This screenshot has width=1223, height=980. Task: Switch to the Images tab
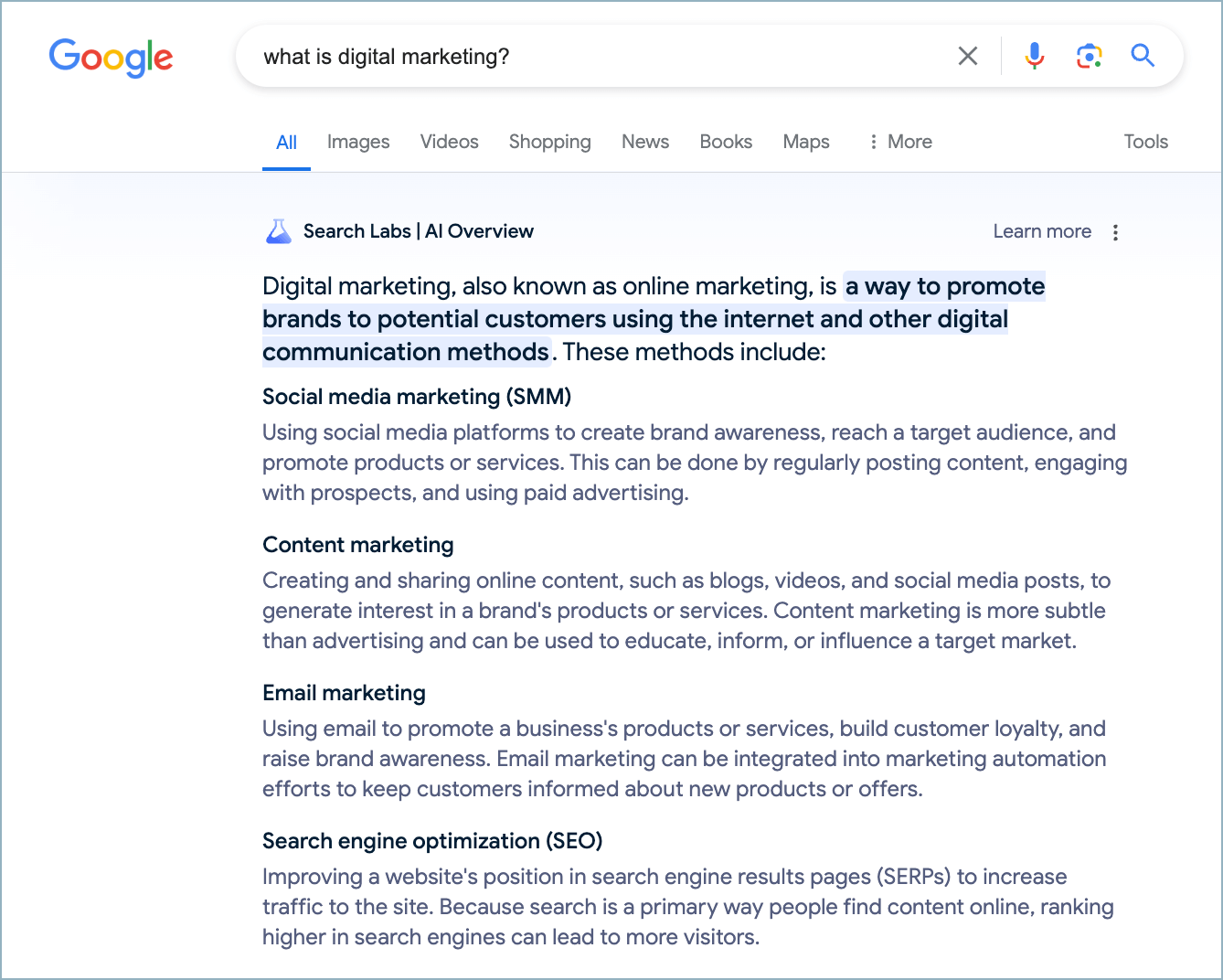point(358,142)
